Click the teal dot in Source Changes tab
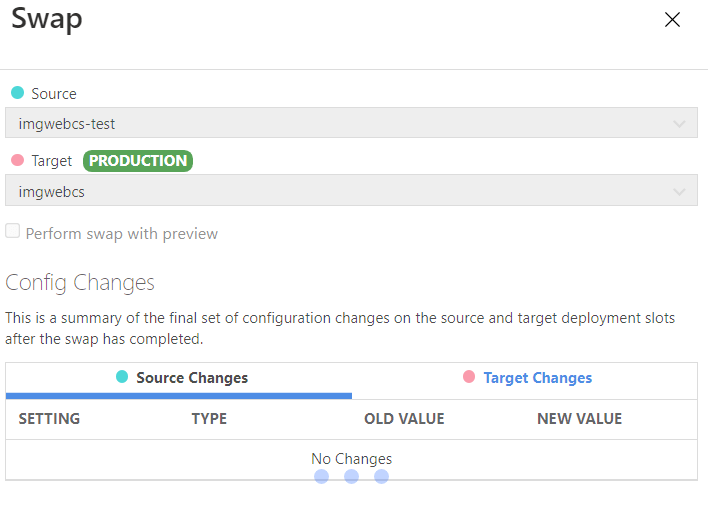This screenshot has width=708, height=506. coord(122,377)
